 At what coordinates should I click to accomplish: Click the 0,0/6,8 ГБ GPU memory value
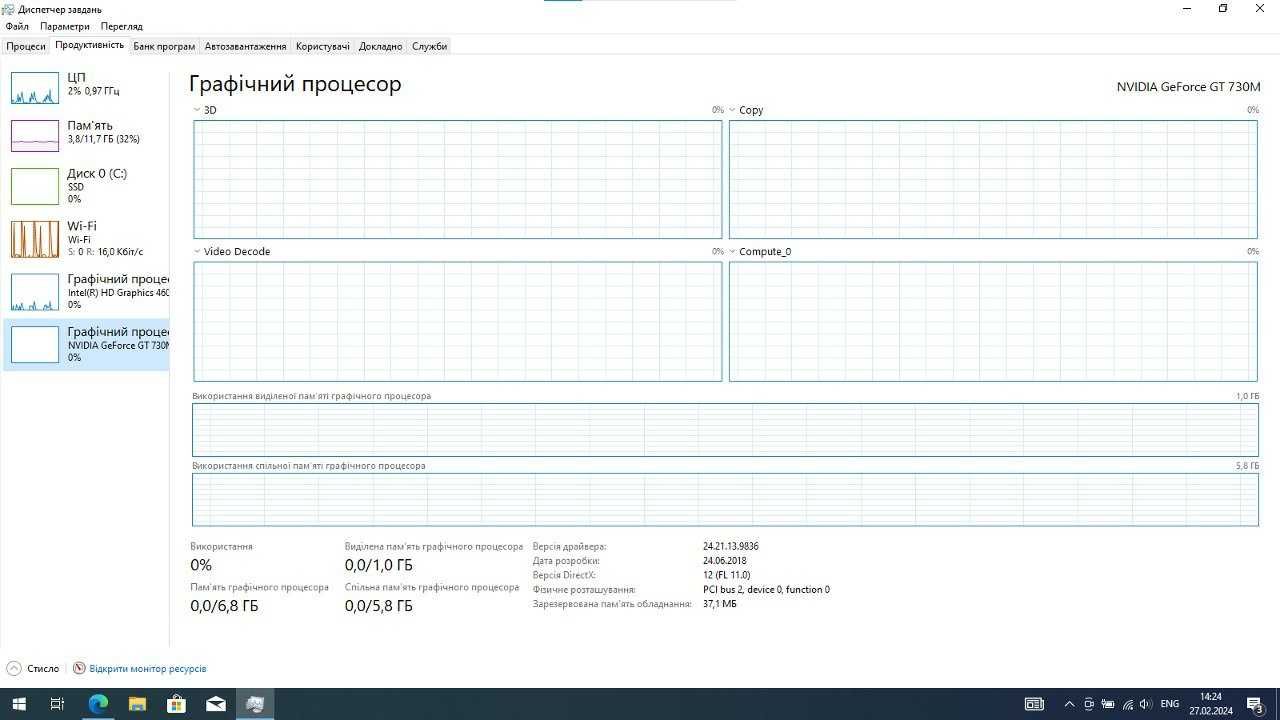click(x=224, y=606)
